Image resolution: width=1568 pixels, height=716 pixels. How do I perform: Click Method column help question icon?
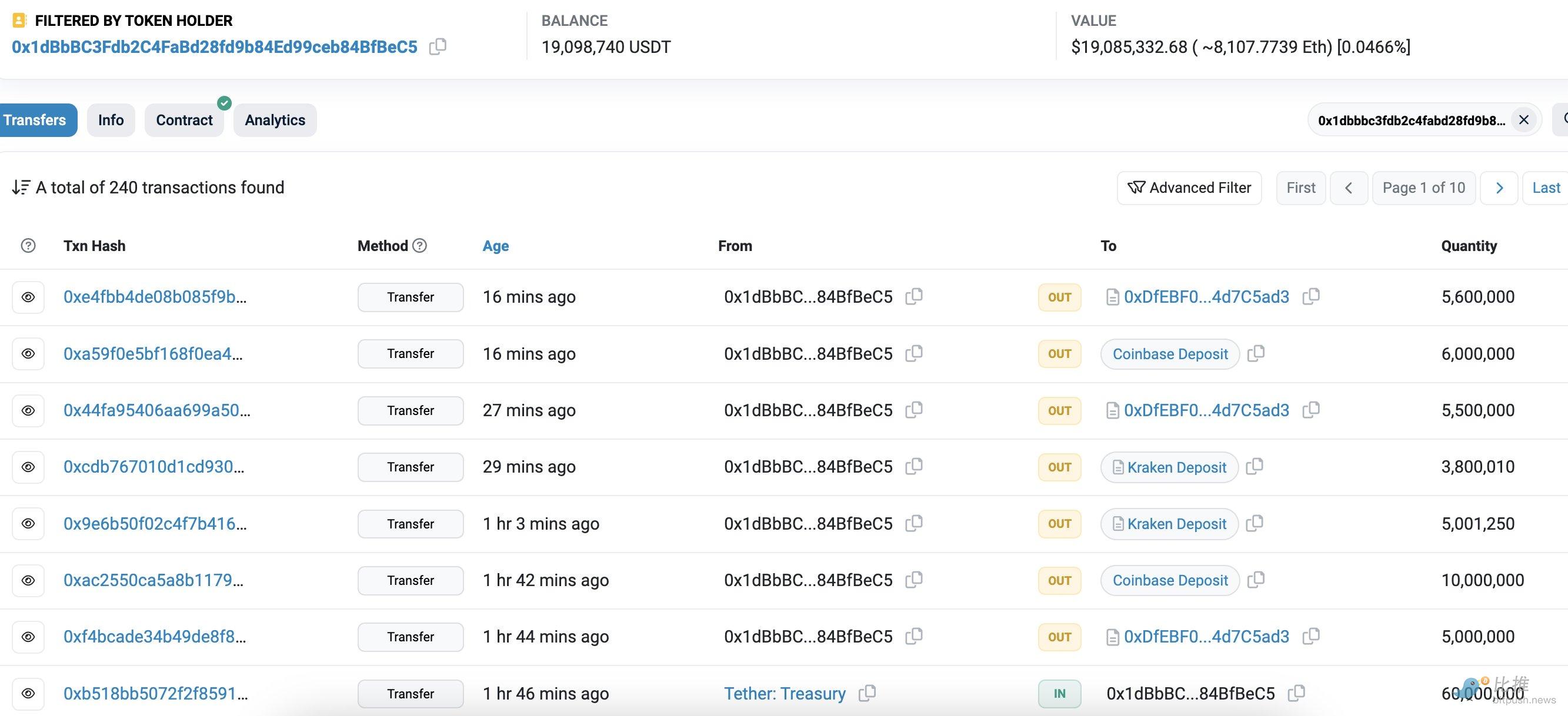(419, 246)
